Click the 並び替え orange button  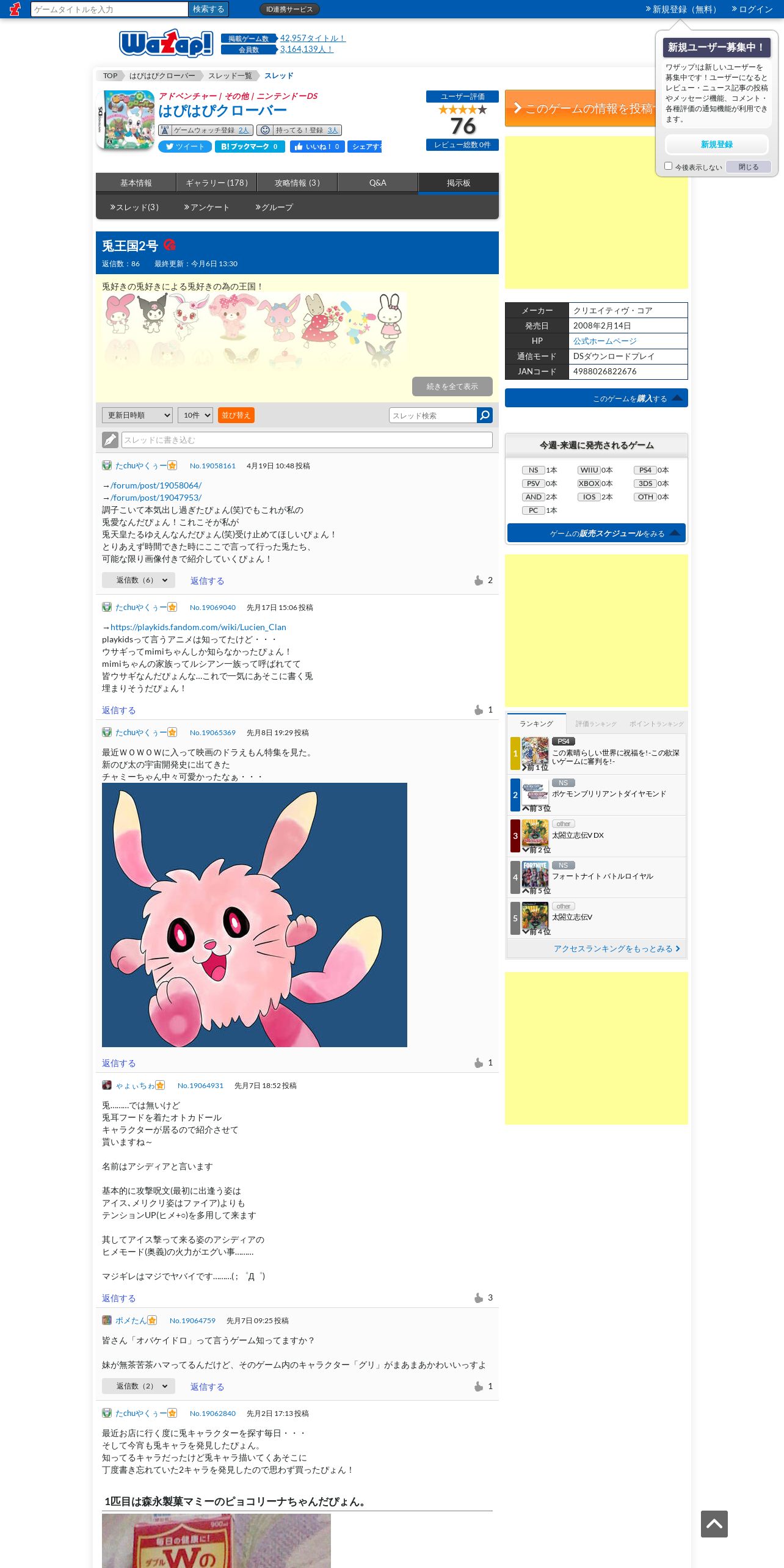(236, 415)
